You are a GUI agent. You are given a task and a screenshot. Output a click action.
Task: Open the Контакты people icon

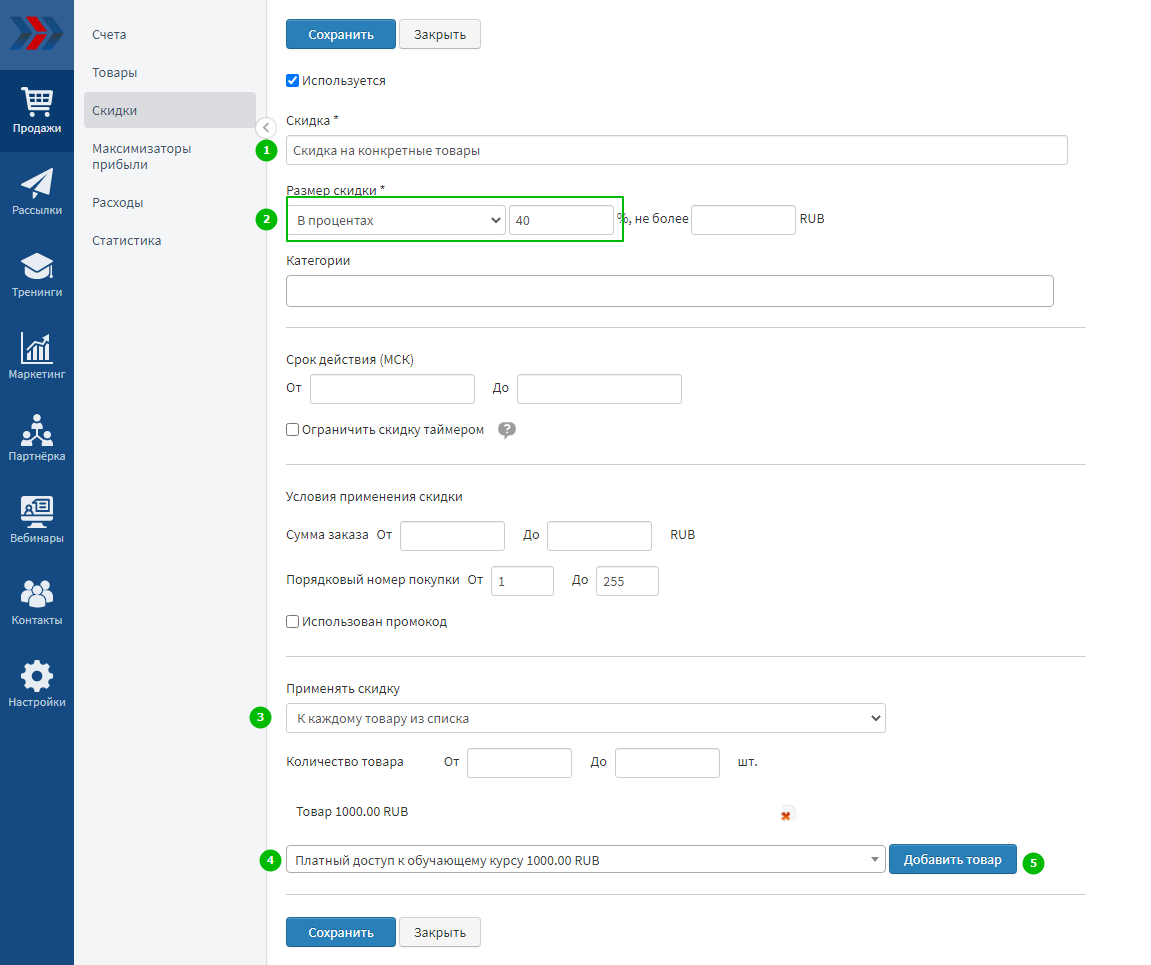click(x=37, y=602)
